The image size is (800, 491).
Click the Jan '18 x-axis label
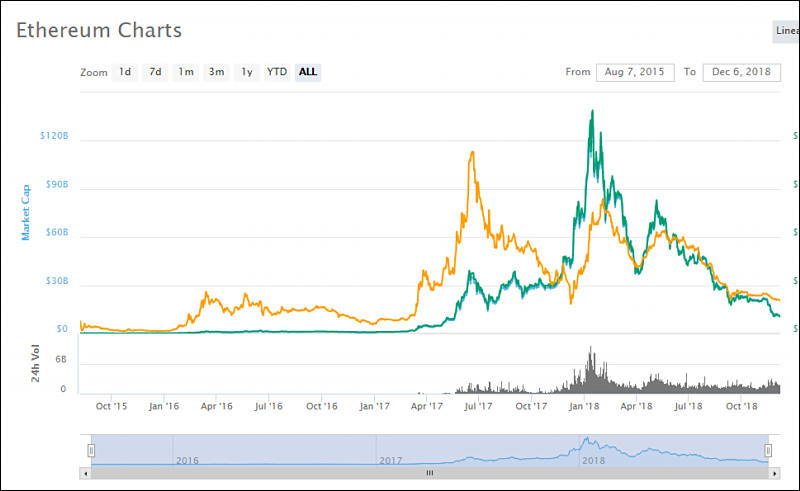(x=584, y=406)
